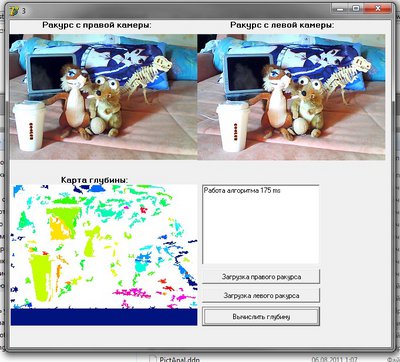Click the window title text '3'
Image resolution: width=400 pixels, height=362 pixels.
(24, 11)
